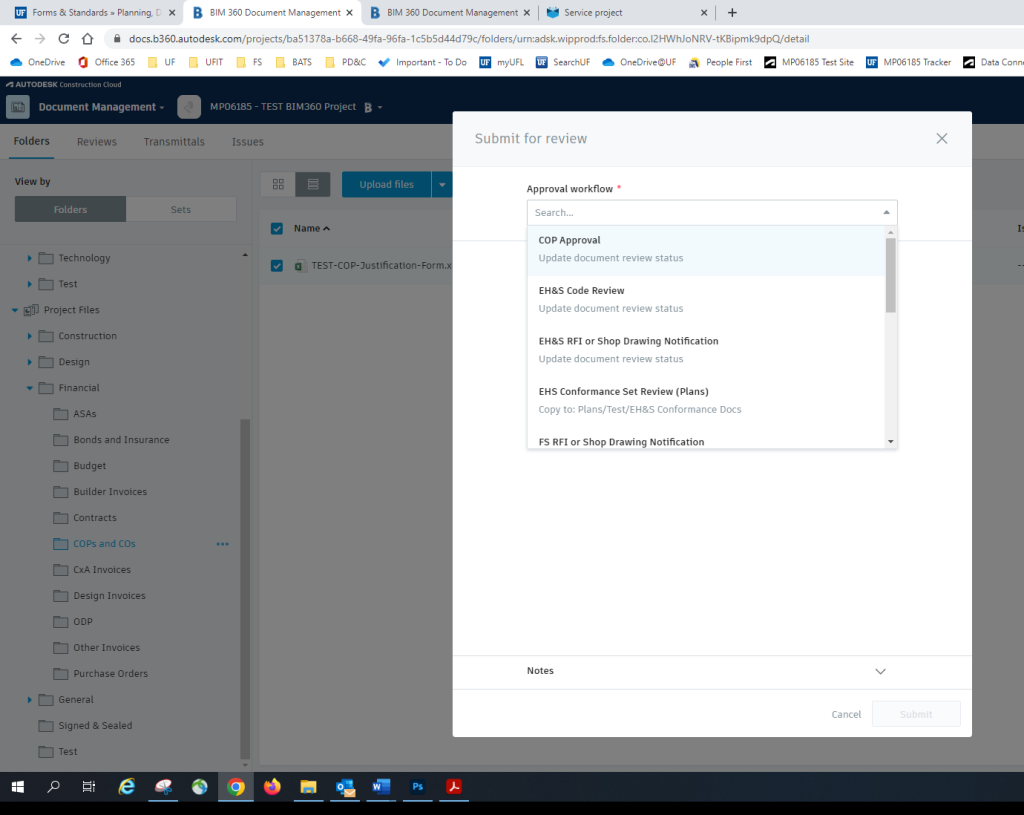1024x815 pixels.
Task: Collapse the Project Files tree arrow
Action: 14,310
